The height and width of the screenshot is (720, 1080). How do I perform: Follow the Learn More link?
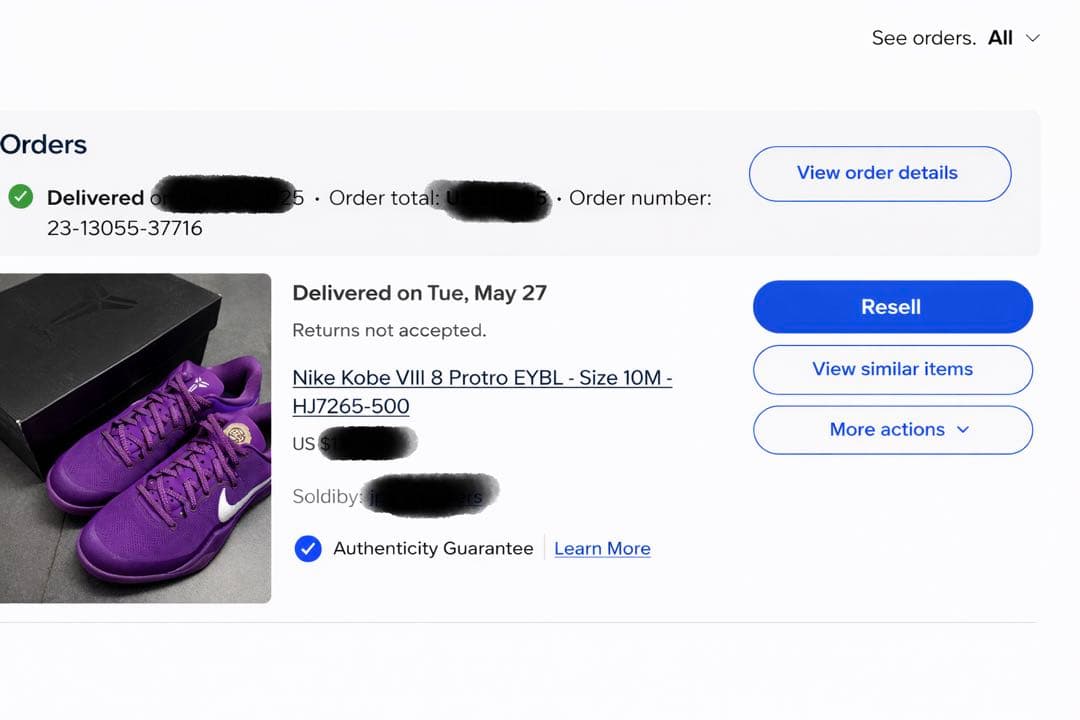602,548
